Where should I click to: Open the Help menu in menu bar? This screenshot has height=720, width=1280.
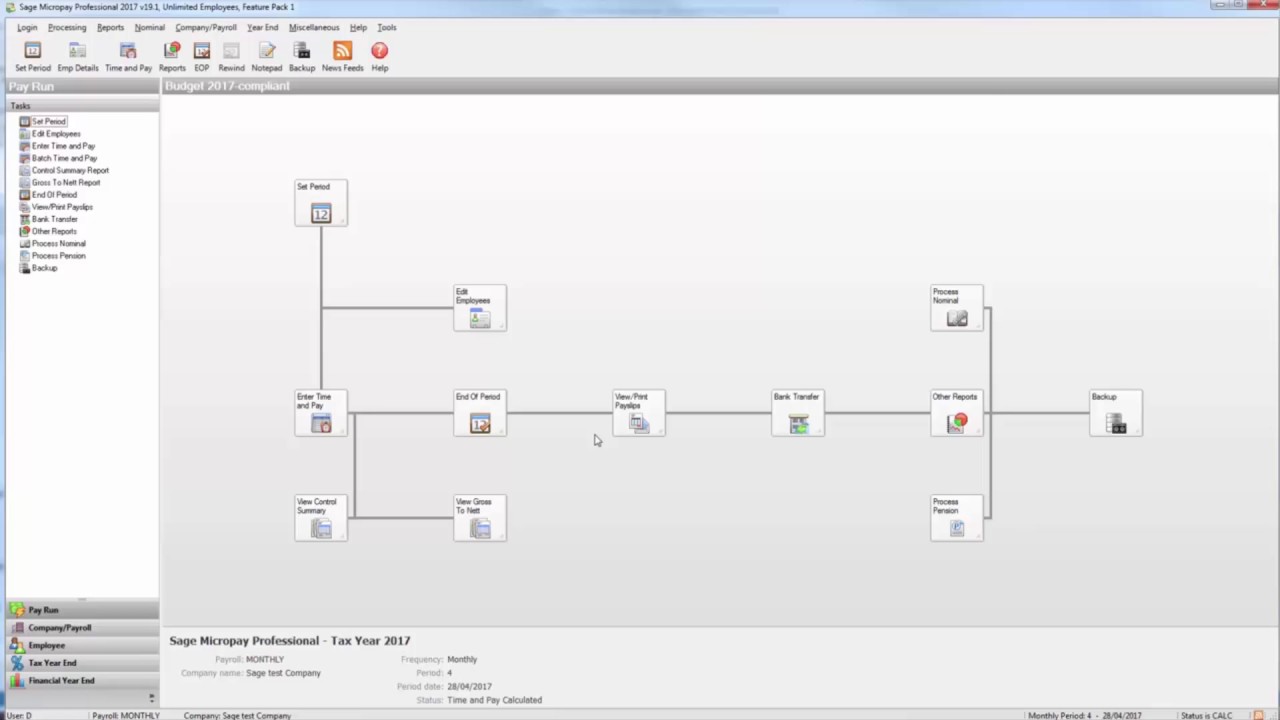(x=358, y=27)
